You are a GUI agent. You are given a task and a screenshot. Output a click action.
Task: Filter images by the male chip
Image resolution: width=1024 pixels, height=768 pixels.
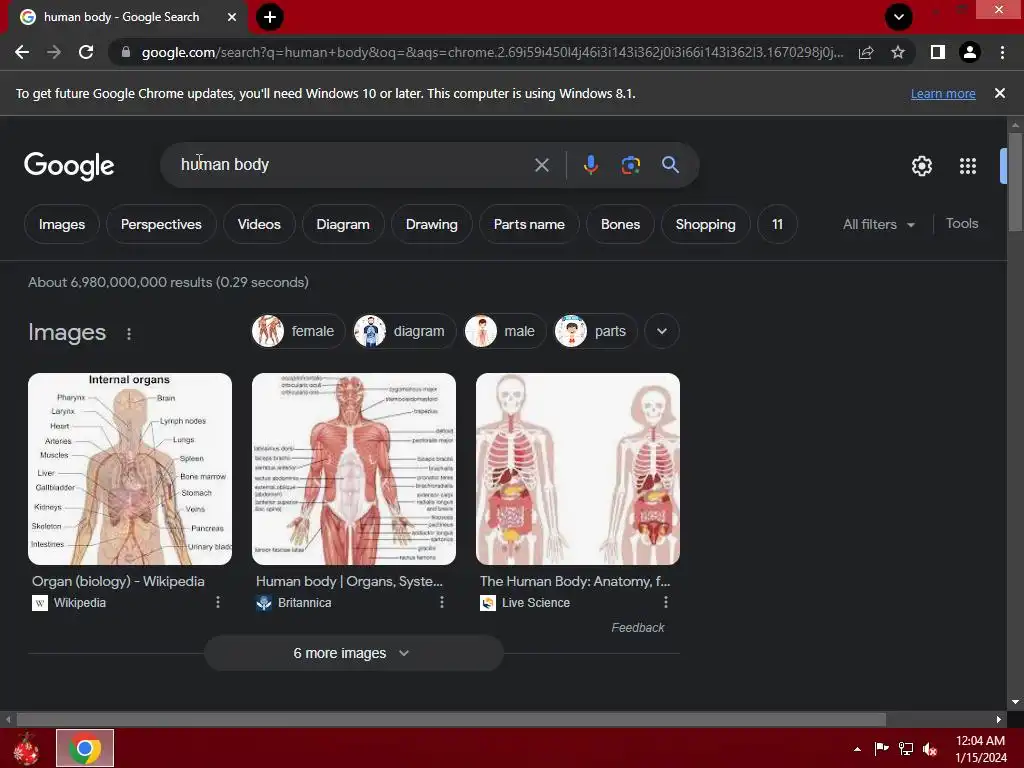click(x=505, y=331)
